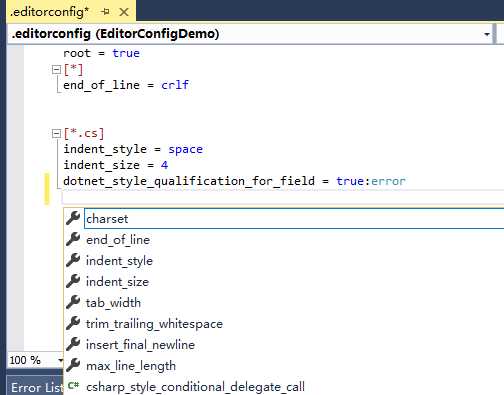The image size is (504, 395).
Task: Click the wrench icon beside end_of_line suggestion
Action: 73,239
